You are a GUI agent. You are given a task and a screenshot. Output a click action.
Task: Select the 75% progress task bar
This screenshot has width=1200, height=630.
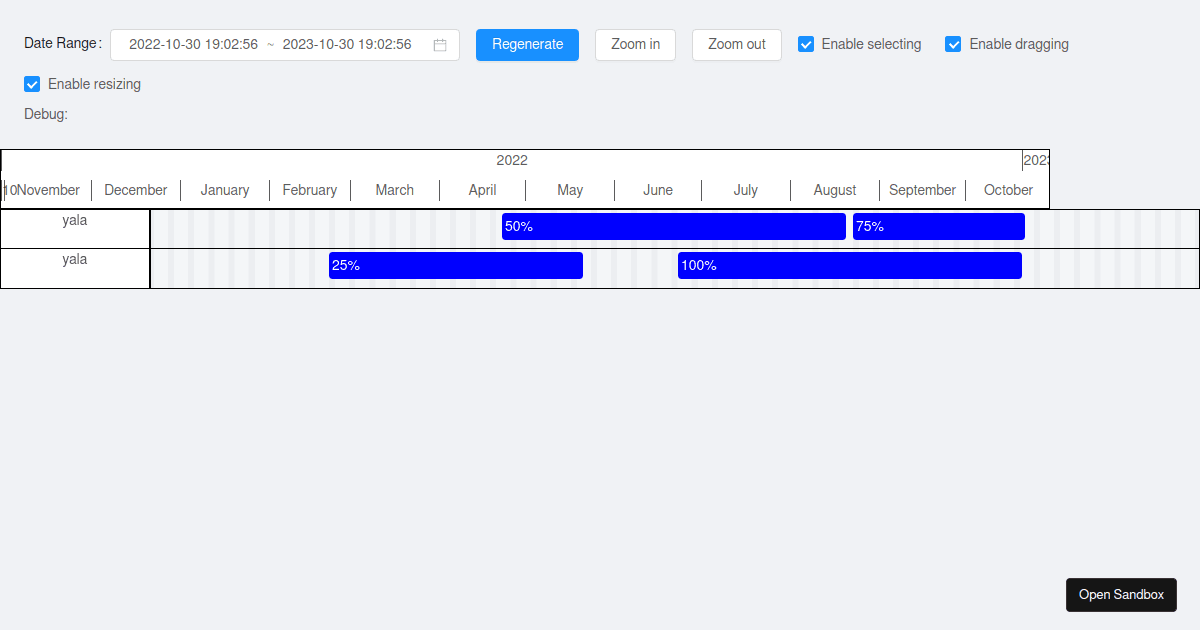click(x=938, y=226)
